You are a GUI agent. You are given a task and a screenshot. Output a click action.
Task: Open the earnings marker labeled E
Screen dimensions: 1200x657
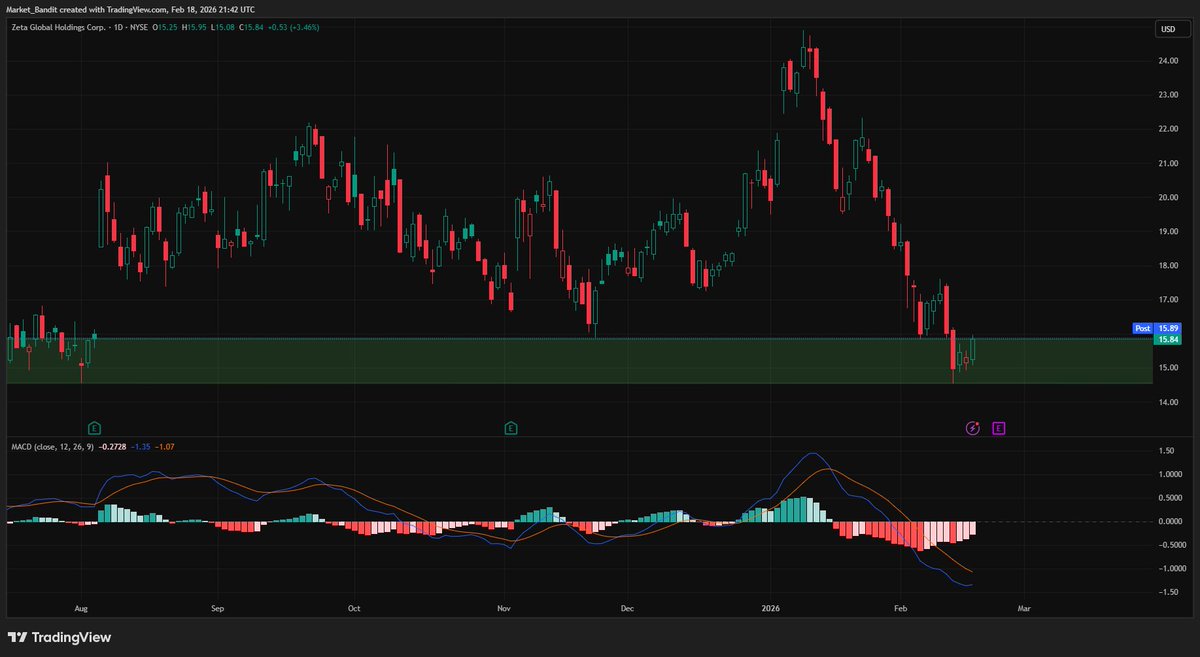click(x=998, y=427)
